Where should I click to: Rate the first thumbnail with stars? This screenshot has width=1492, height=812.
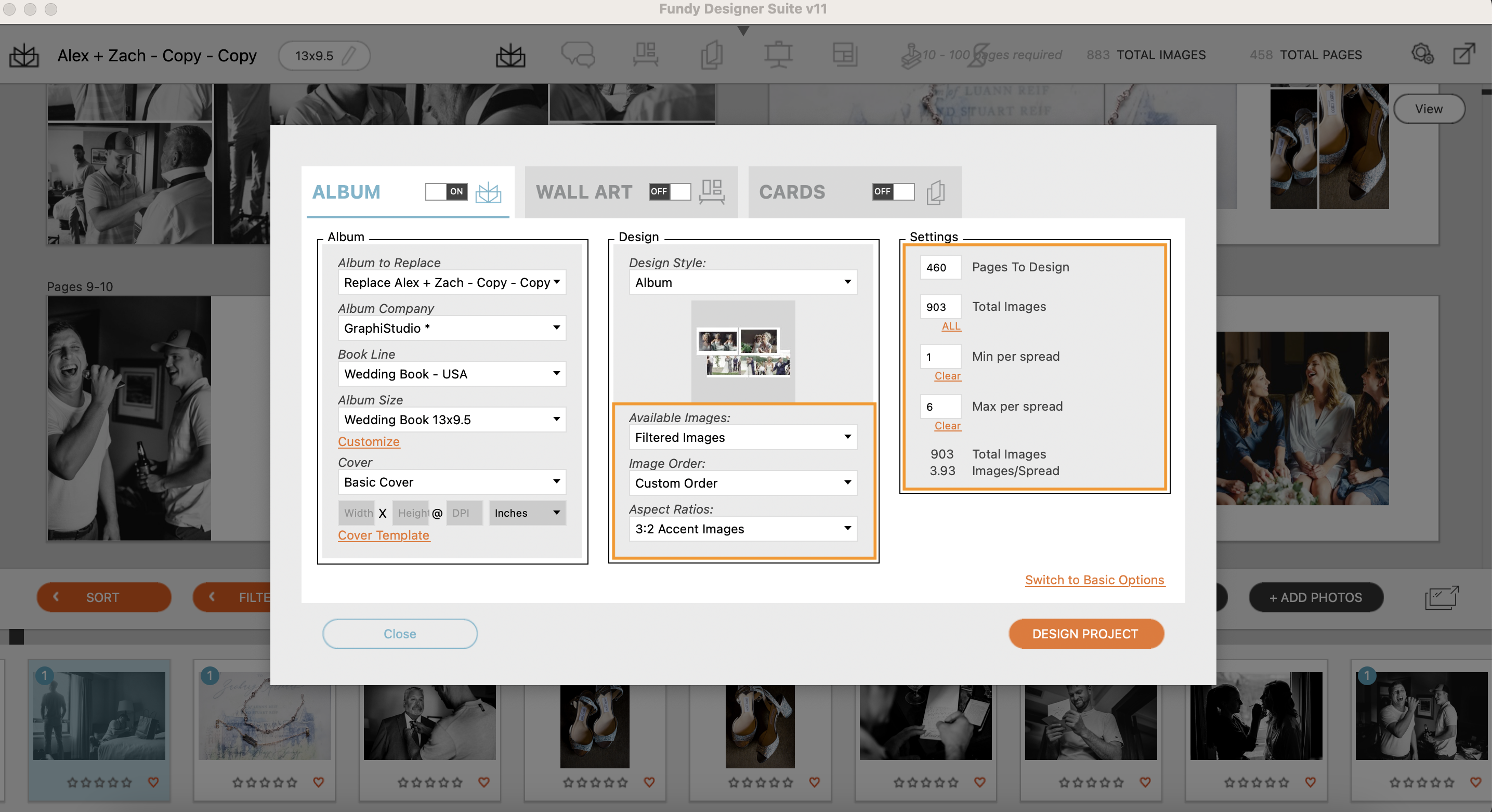pyautogui.click(x=99, y=782)
